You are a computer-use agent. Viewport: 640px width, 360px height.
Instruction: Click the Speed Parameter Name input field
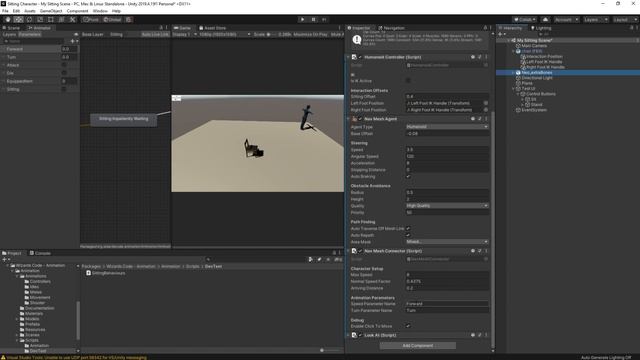tap(447, 304)
